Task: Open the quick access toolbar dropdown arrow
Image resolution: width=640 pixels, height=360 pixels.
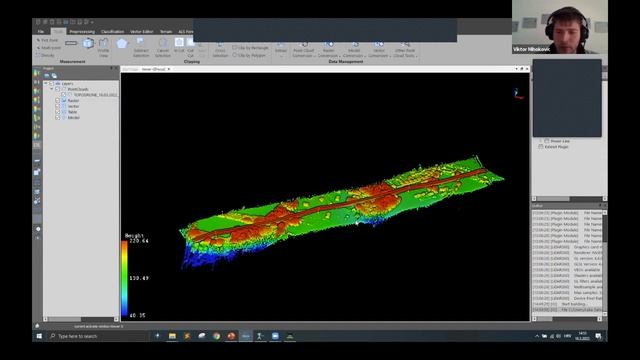Action: 93,22
